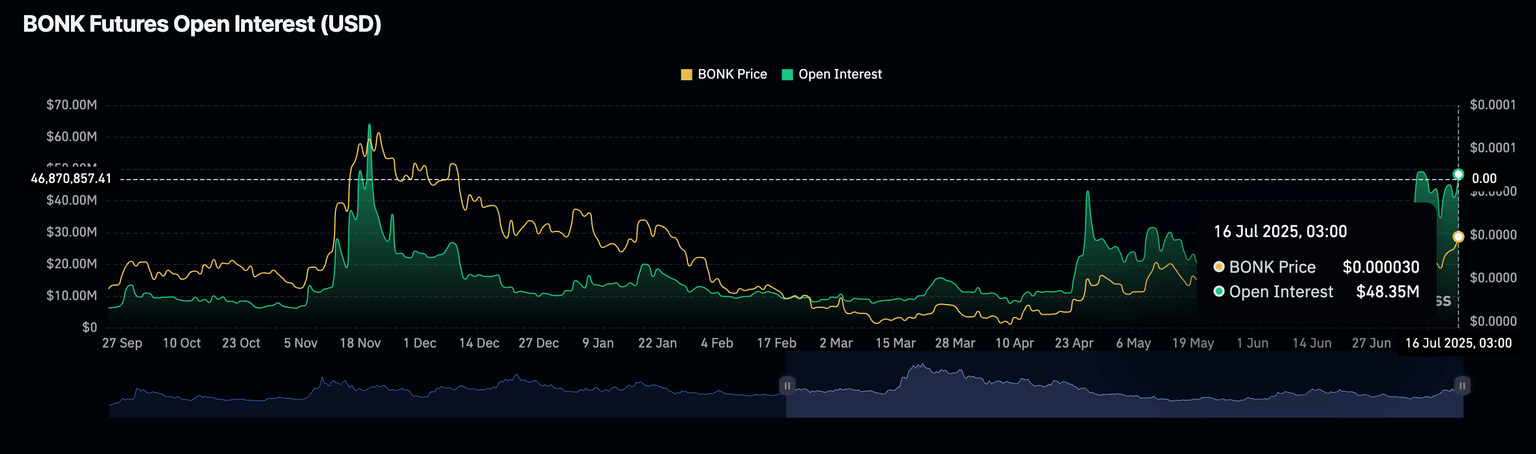Click the 14 Jun x-axis label
The height and width of the screenshot is (454, 1536).
1312,343
